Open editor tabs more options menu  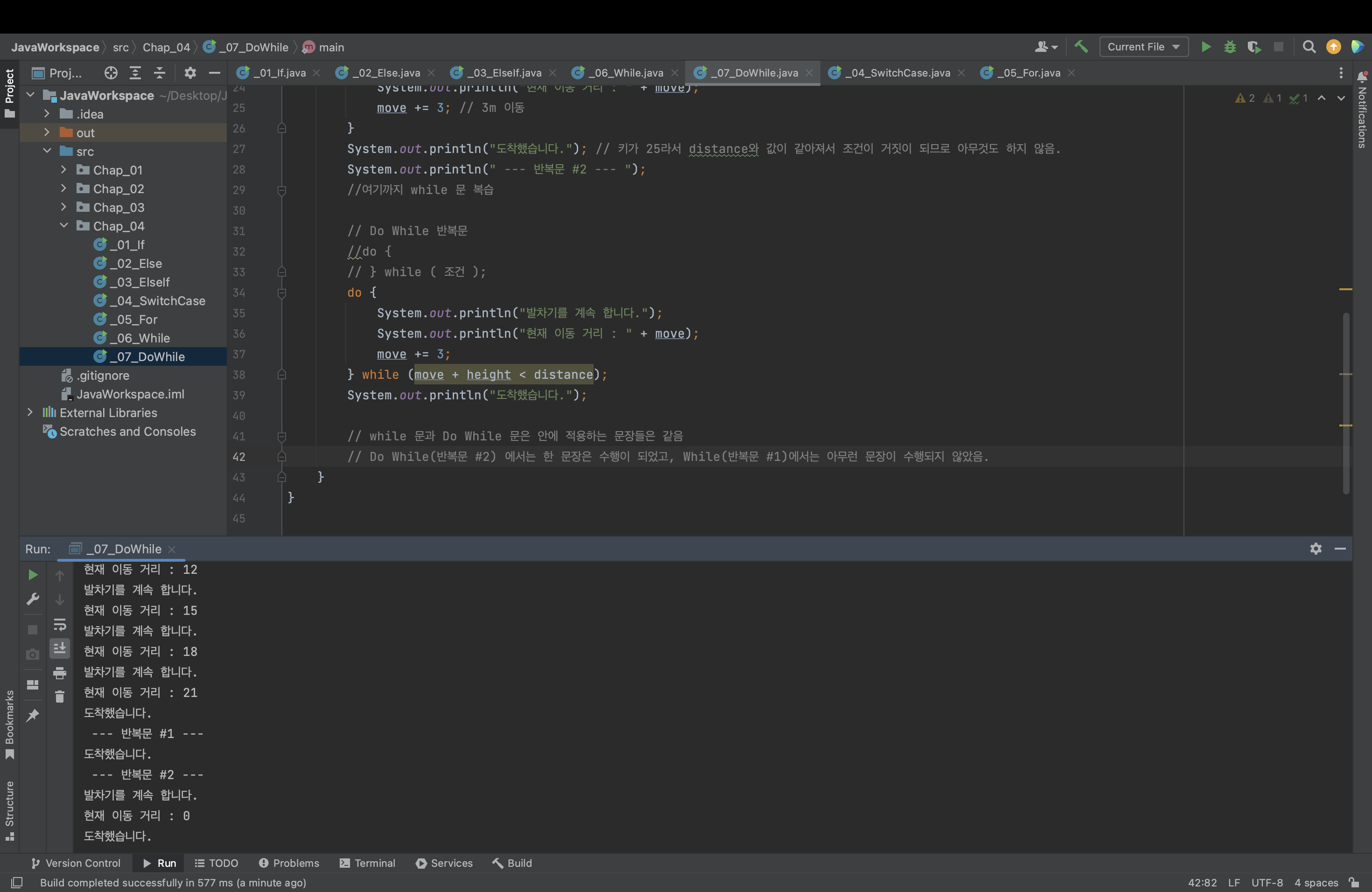click(x=1341, y=73)
